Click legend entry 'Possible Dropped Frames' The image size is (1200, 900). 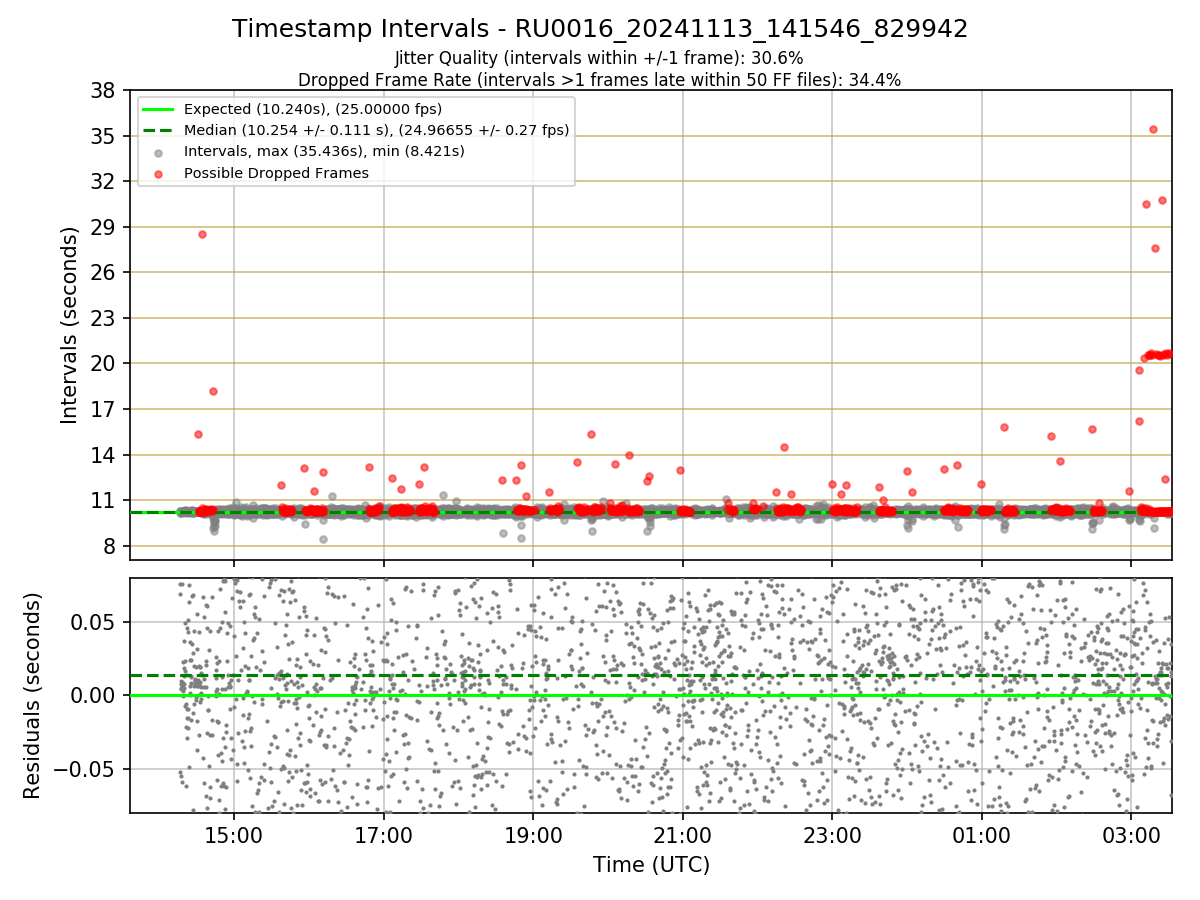coord(277,173)
